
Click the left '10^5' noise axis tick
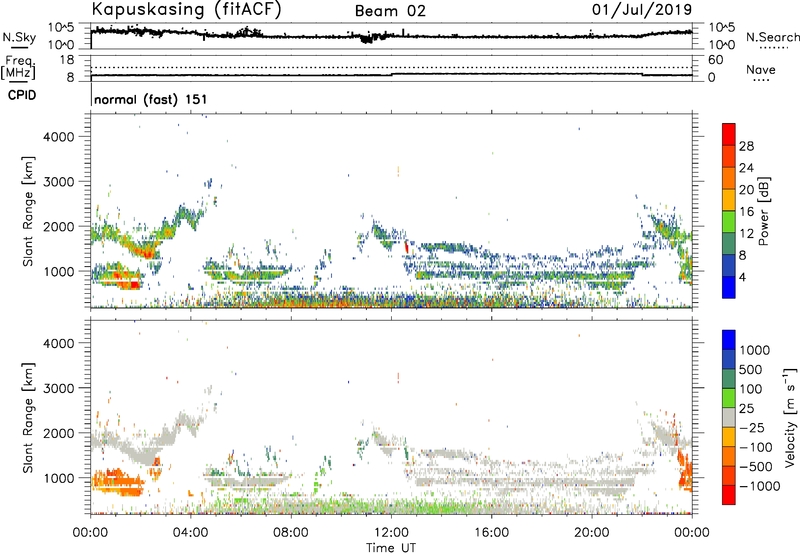(61, 27)
